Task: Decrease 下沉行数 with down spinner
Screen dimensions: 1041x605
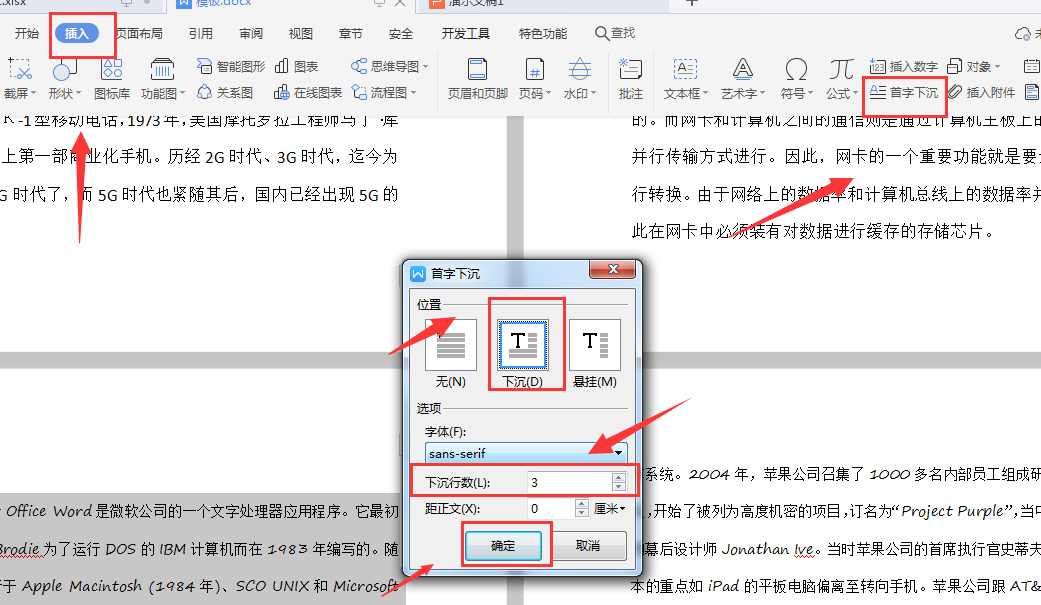Action: pyautogui.click(x=619, y=487)
